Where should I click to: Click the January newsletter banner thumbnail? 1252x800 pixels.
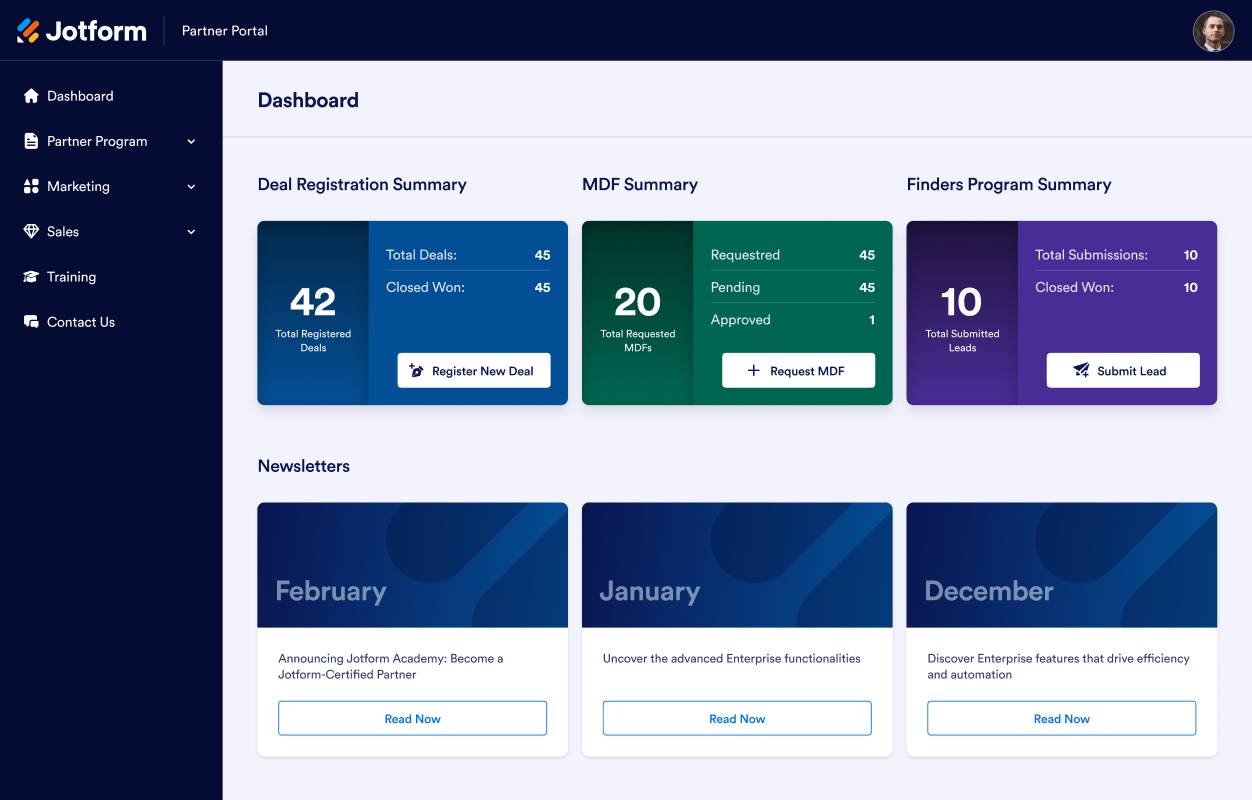[x=736, y=564]
